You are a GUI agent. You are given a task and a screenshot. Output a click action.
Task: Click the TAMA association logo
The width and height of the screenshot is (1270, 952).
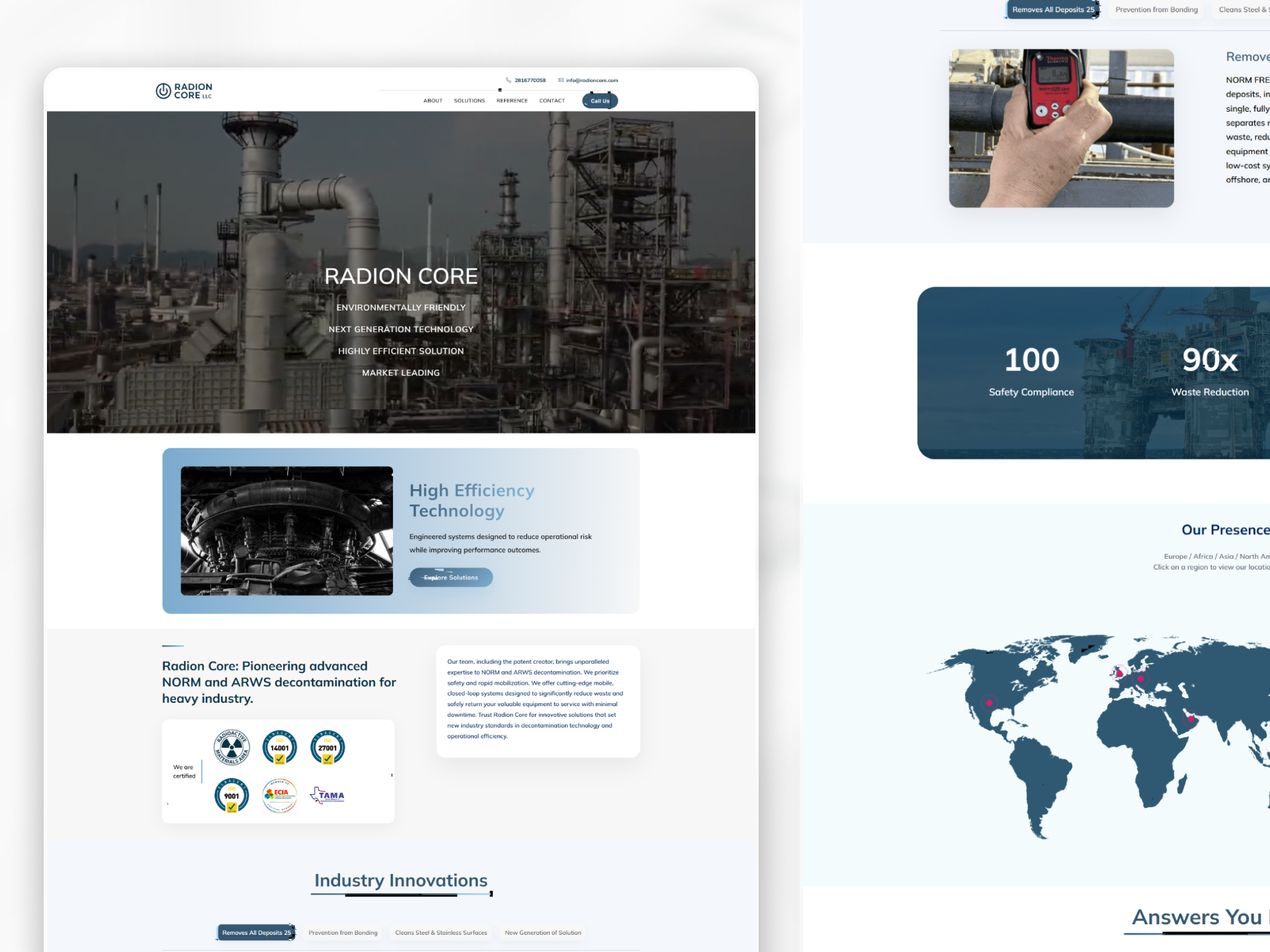[327, 795]
